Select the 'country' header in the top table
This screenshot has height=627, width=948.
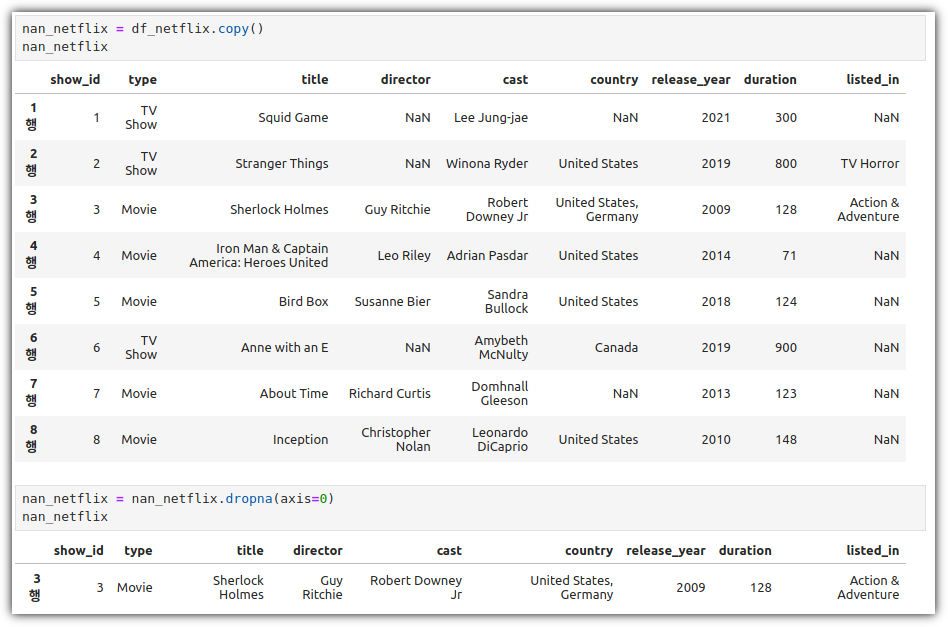tap(614, 79)
